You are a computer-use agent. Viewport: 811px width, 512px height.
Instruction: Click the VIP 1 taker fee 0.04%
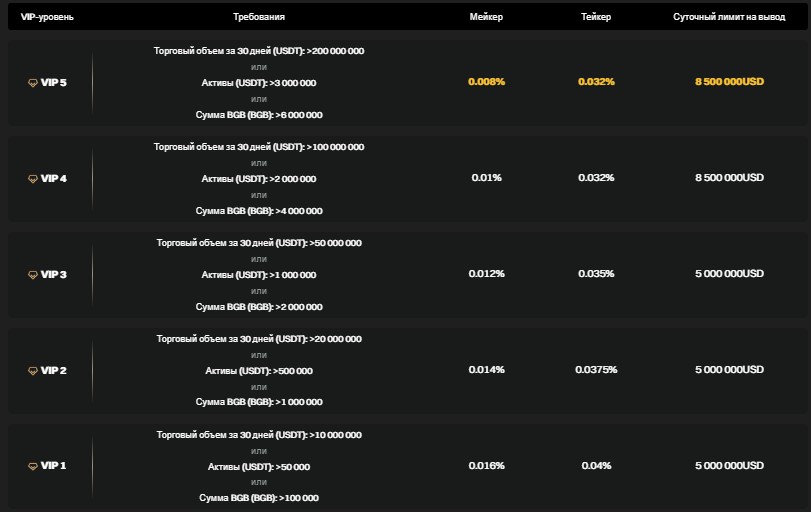[596, 466]
